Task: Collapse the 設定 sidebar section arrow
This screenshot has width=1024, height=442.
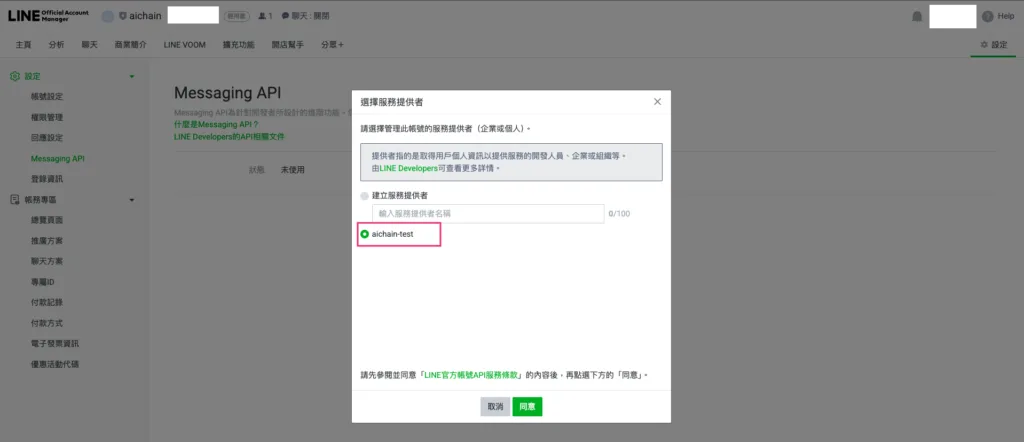Action: pos(131,77)
